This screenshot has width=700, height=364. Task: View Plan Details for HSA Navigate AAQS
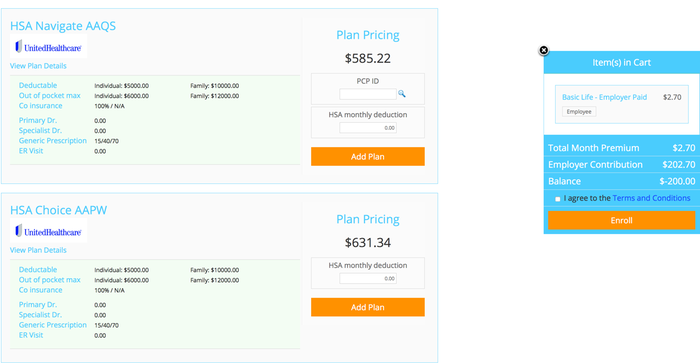click(38, 66)
